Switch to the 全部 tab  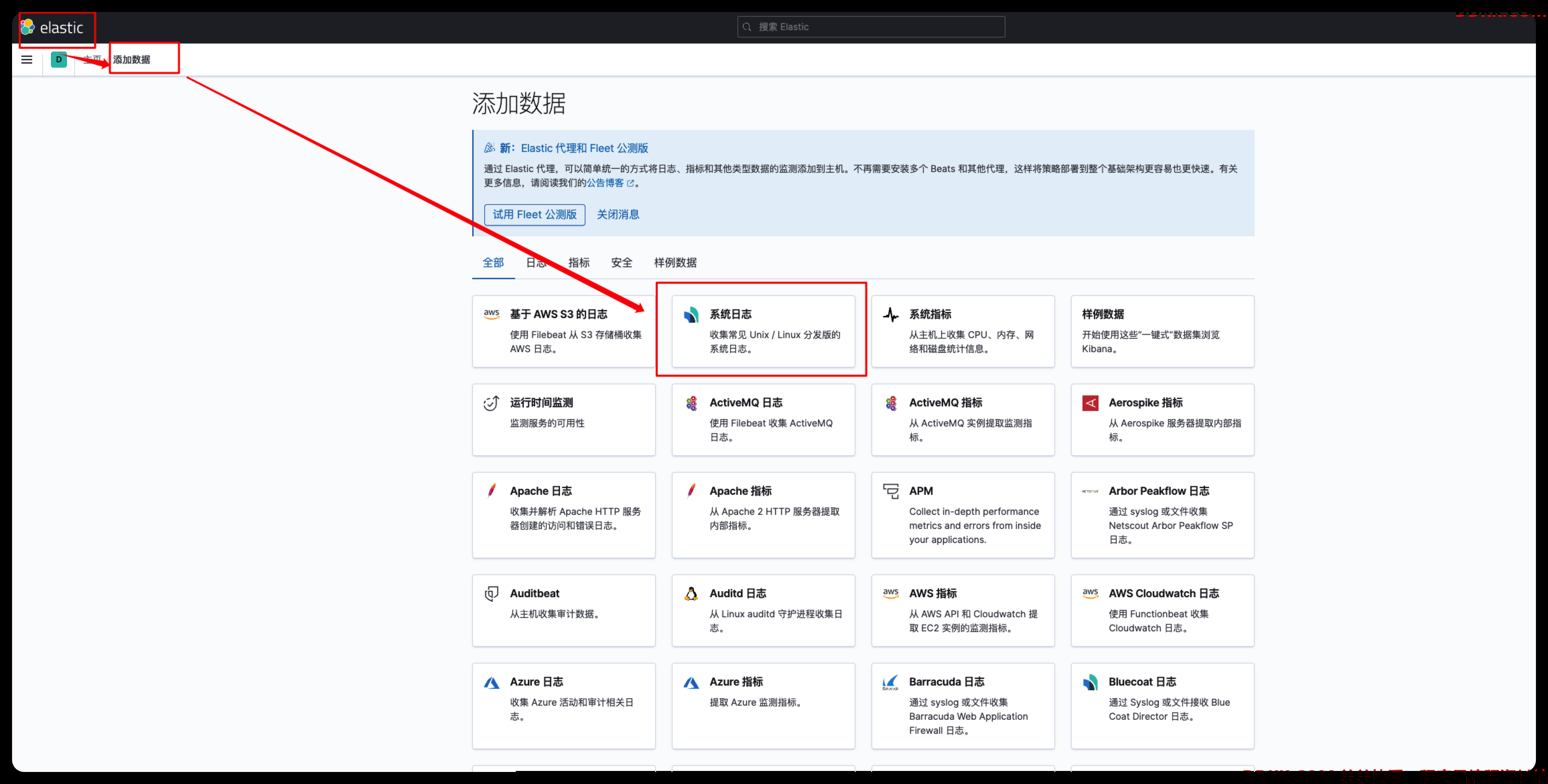(493, 262)
